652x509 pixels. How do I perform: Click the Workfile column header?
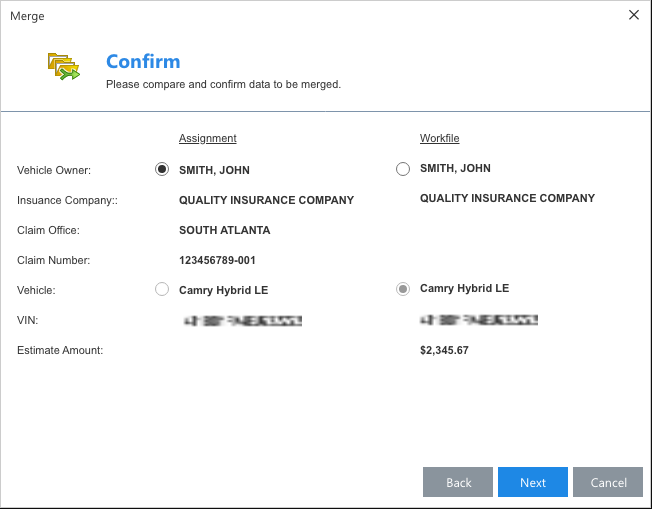[440, 138]
